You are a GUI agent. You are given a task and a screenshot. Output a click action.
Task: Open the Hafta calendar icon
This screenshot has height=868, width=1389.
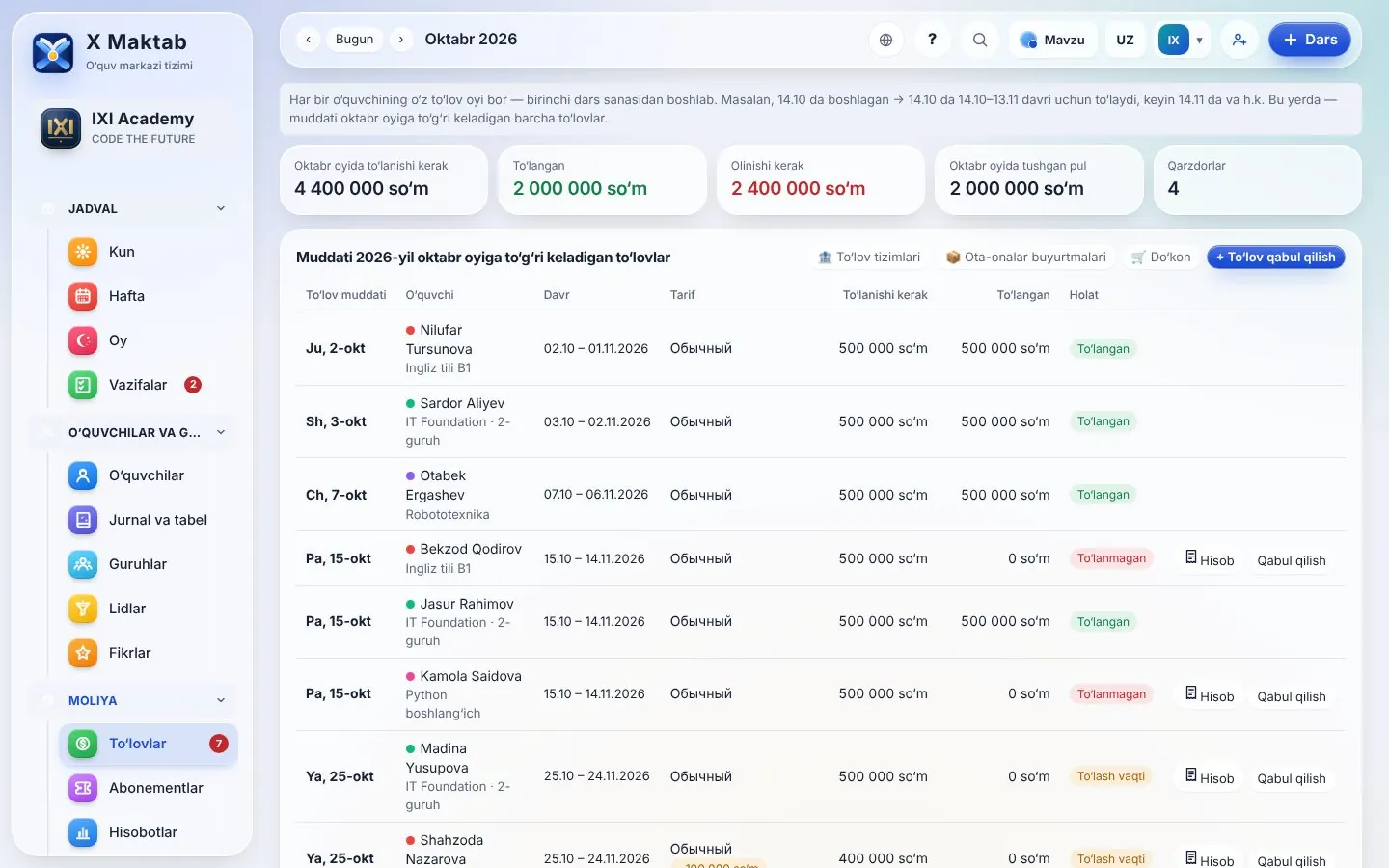[x=83, y=296]
